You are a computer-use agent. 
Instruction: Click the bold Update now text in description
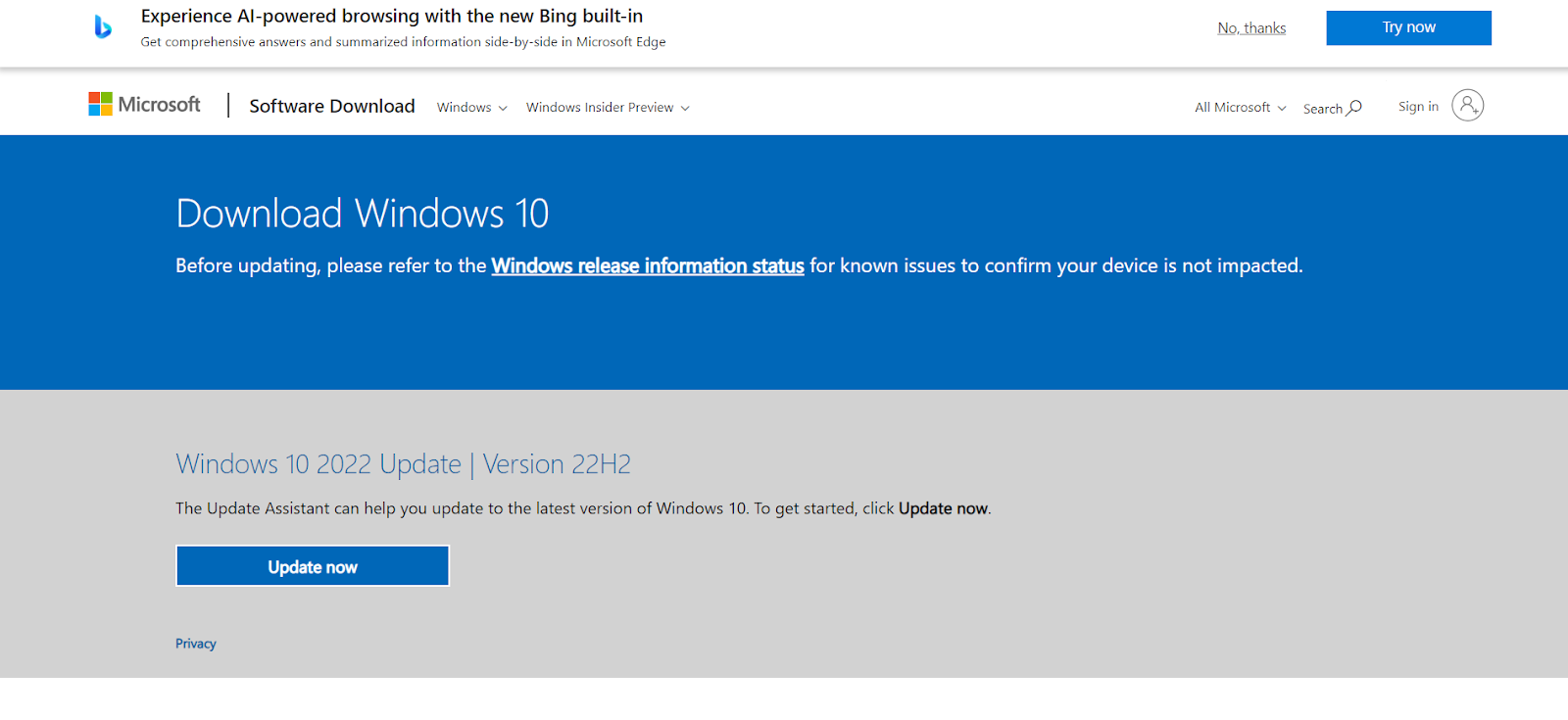pos(943,508)
